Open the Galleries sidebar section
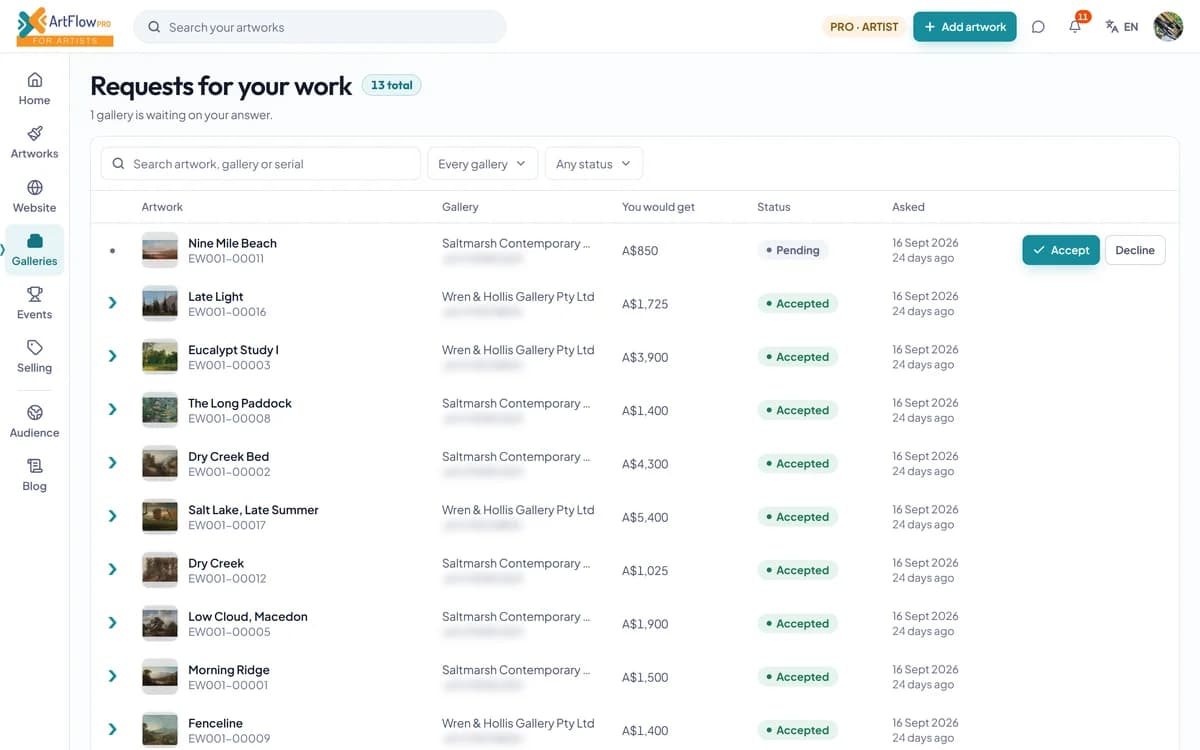 (x=34, y=250)
